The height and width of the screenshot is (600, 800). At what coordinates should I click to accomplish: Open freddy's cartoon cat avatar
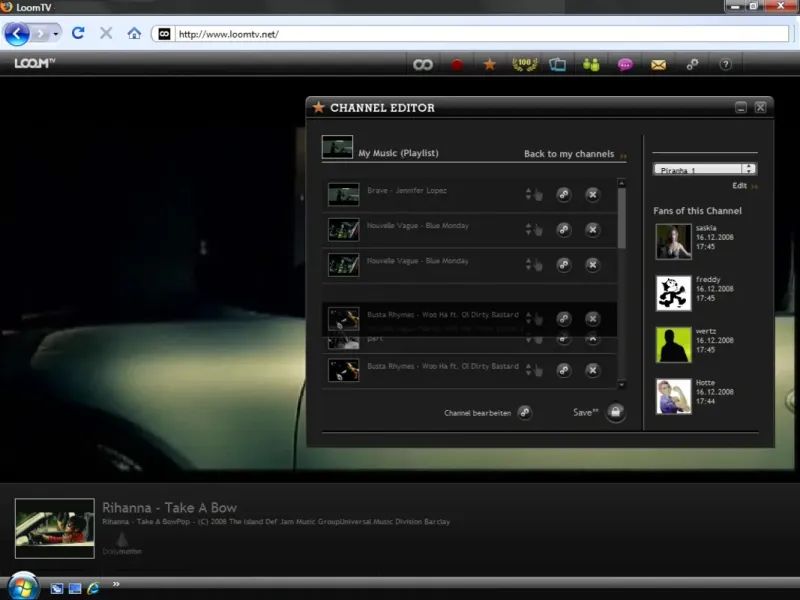tap(673, 293)
